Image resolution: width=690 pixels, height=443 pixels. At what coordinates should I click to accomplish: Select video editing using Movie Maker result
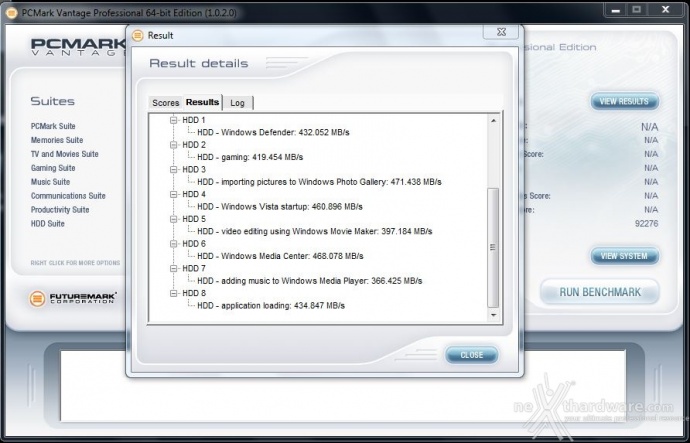pos(315,231)
